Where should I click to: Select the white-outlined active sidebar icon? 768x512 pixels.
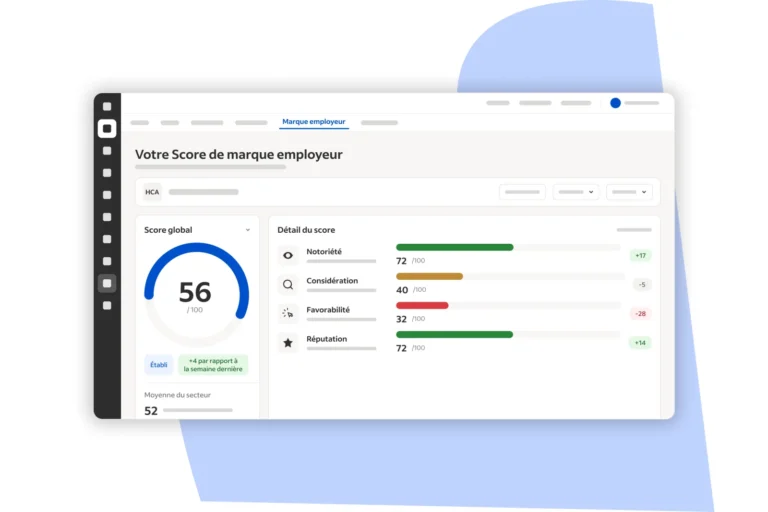pos(107,129)
